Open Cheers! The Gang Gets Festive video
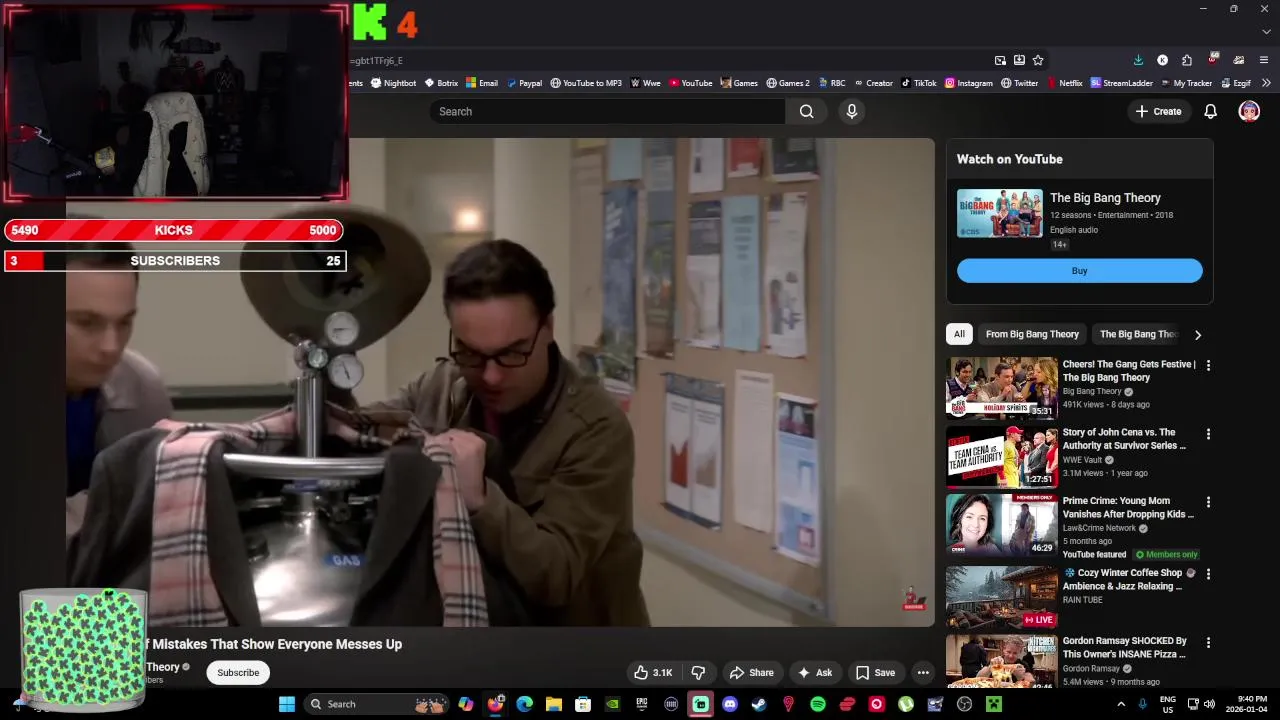 1128,371
